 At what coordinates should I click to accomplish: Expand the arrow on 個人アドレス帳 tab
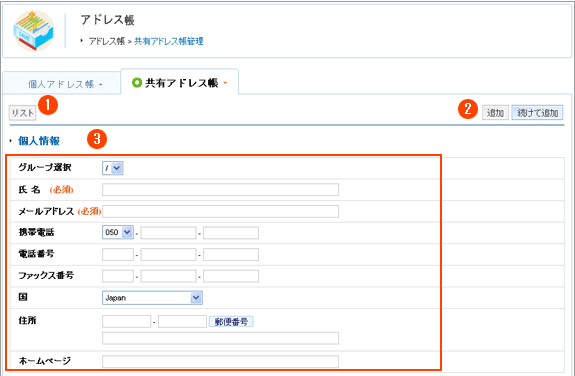[x=101, y=85]
